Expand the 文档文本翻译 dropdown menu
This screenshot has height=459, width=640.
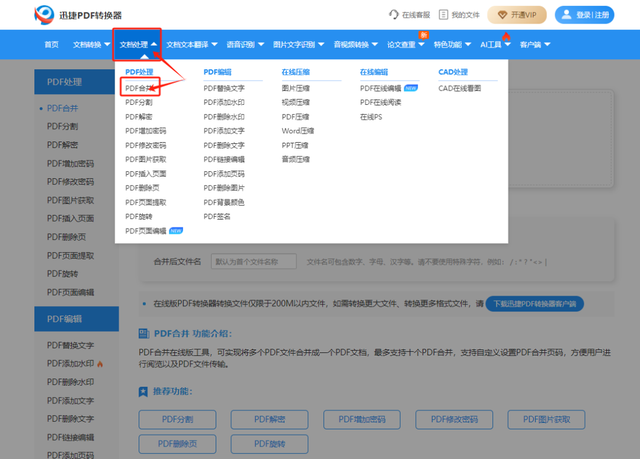pos(191,44)
